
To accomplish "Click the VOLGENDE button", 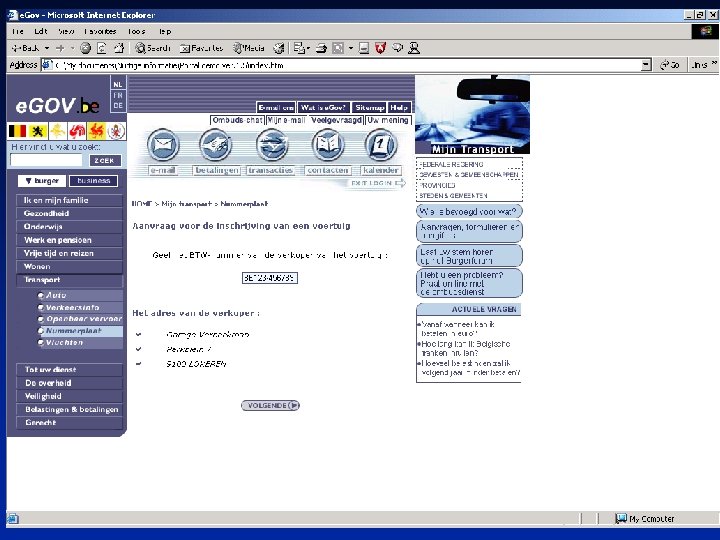I will click(x=270, y=405).
